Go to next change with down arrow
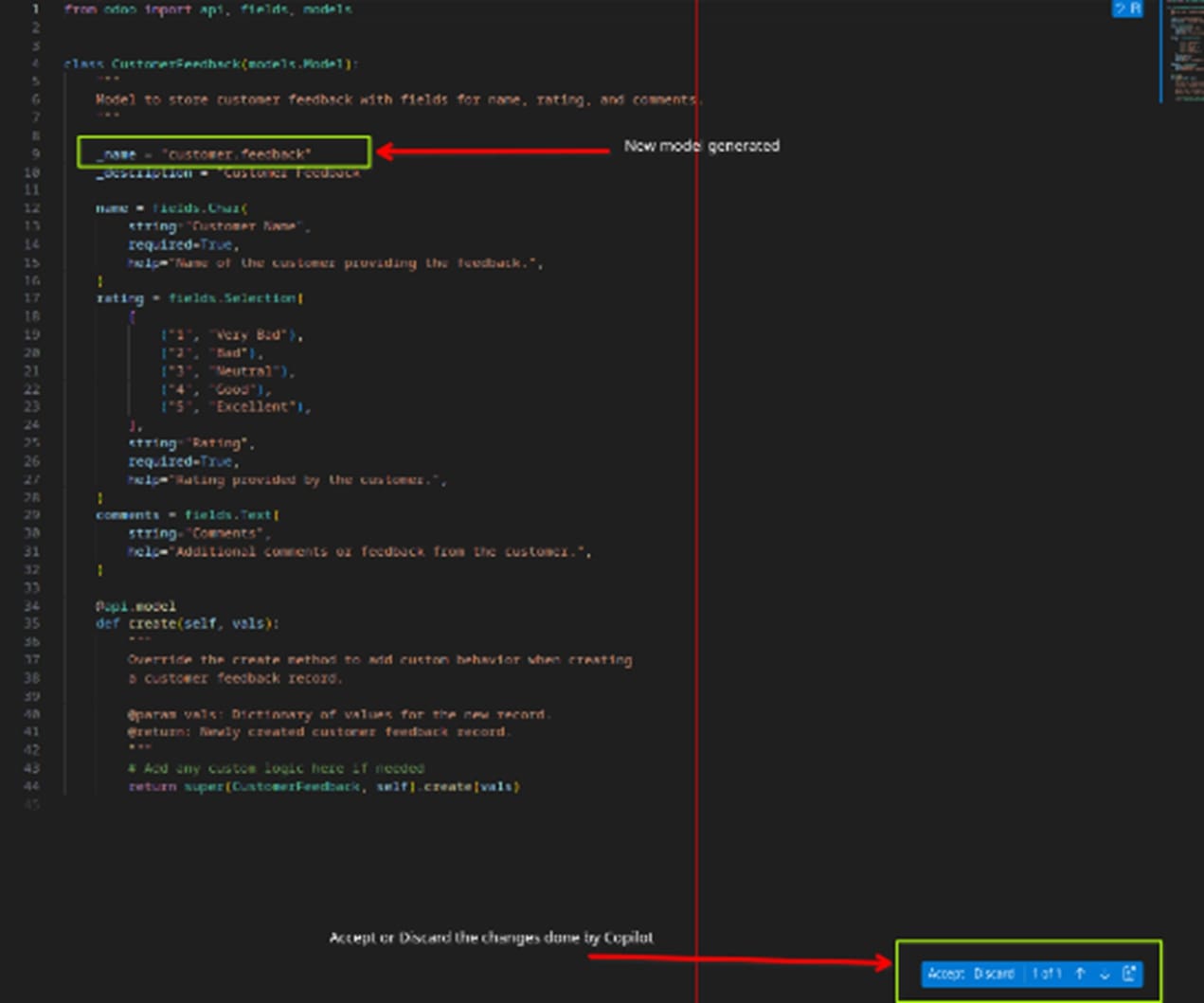 click(x=1105, y=975)
